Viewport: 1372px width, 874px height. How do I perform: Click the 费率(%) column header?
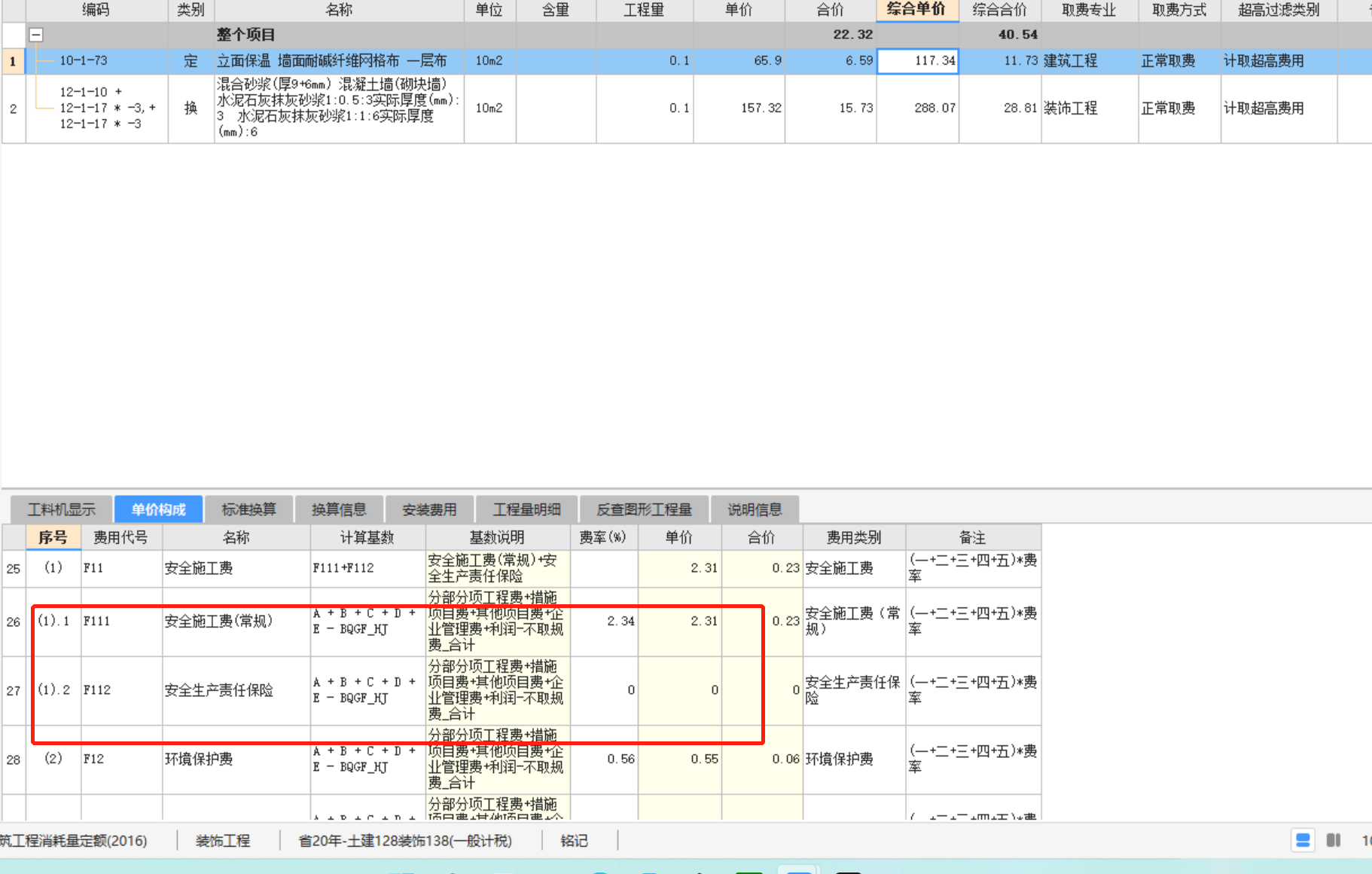click(x=603, y=537)
